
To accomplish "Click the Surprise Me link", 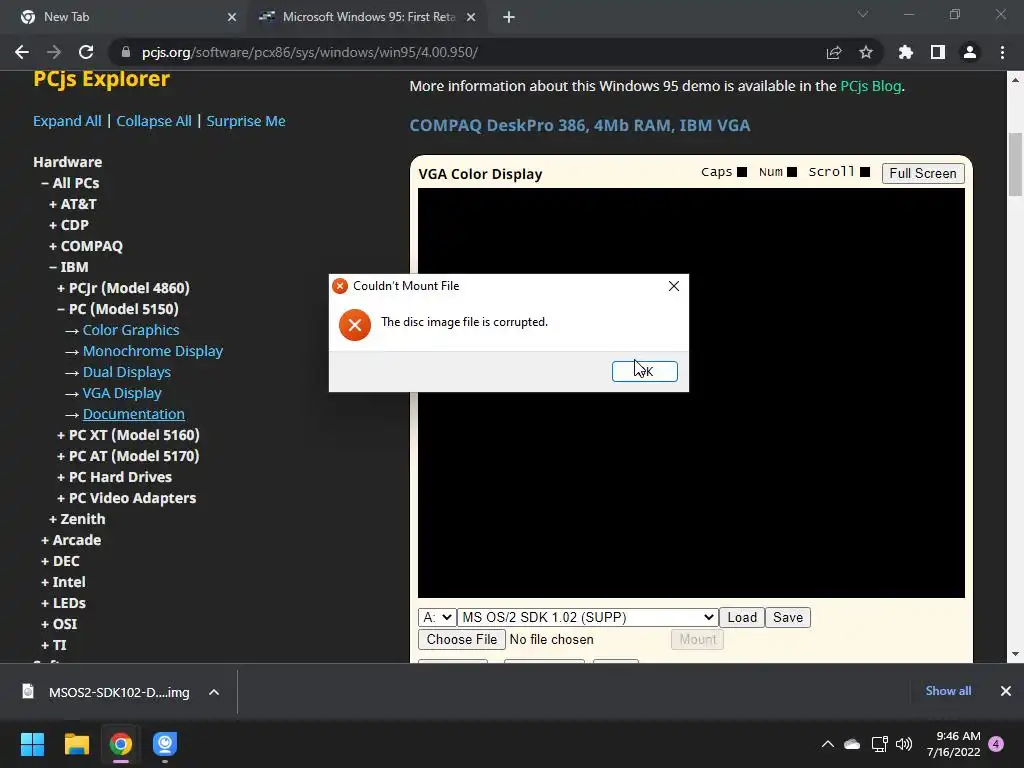I will [246, 121].
